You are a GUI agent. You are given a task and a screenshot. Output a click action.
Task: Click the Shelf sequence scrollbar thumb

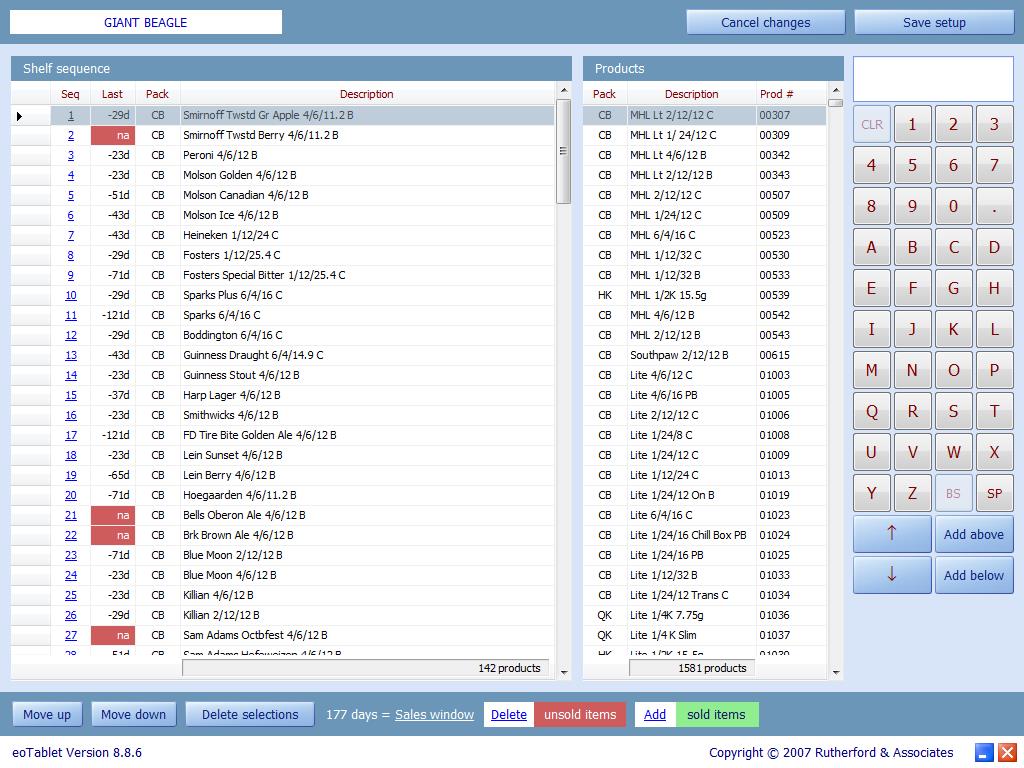tap(564, 151)
